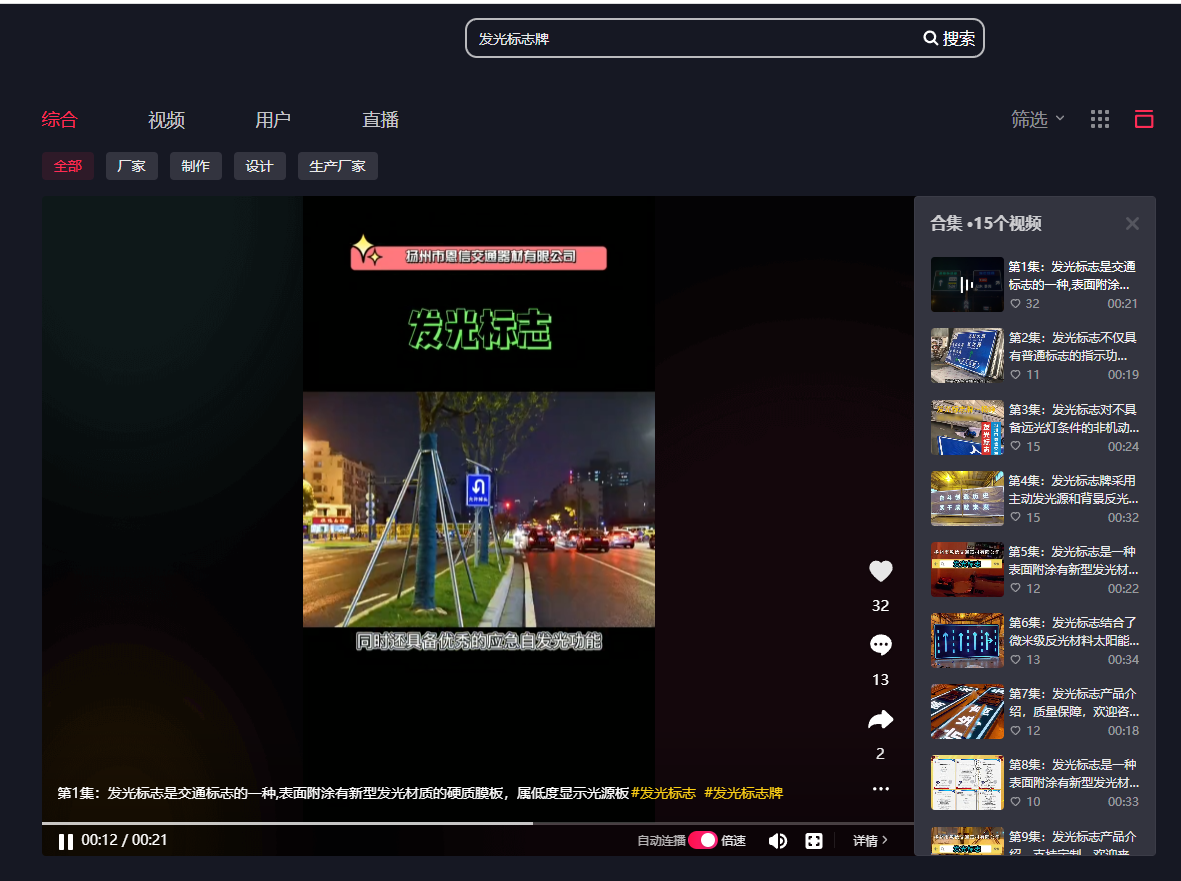Switch to single-column list view
The width and height of the screenshot is (1181, 881).
pos(1144,120)
